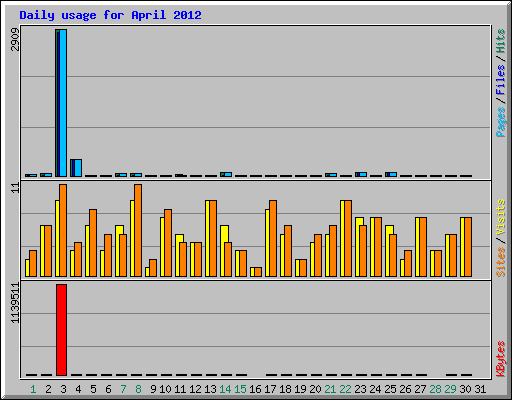Click the green day label 7

(x=123, y=389)
